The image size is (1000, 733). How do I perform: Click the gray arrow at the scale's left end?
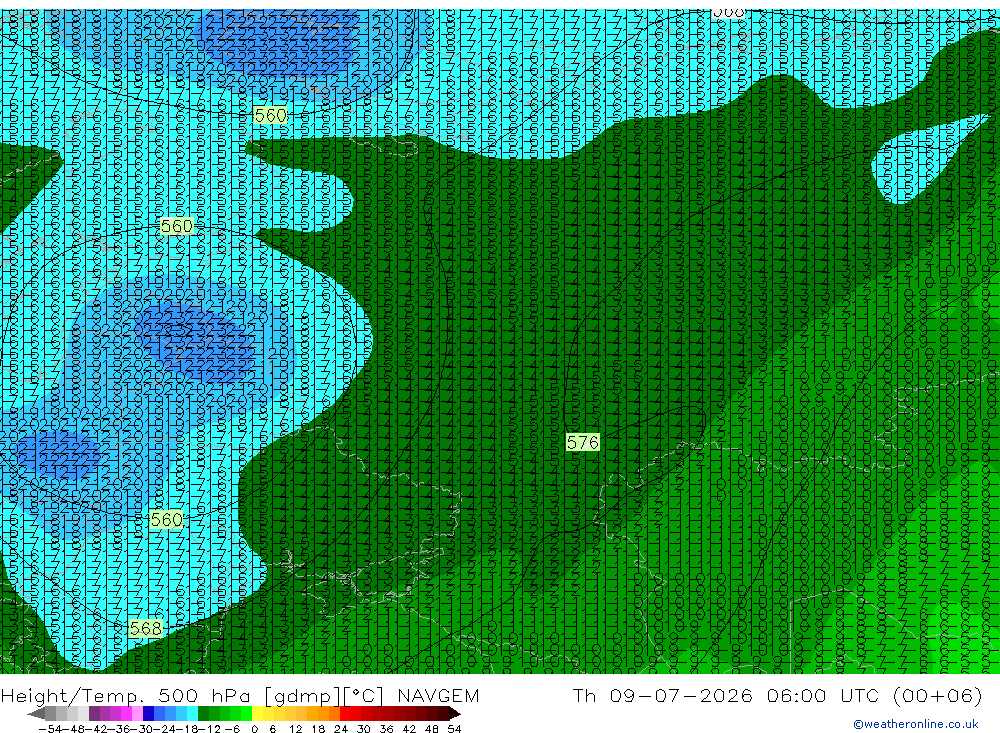(36, 713)
